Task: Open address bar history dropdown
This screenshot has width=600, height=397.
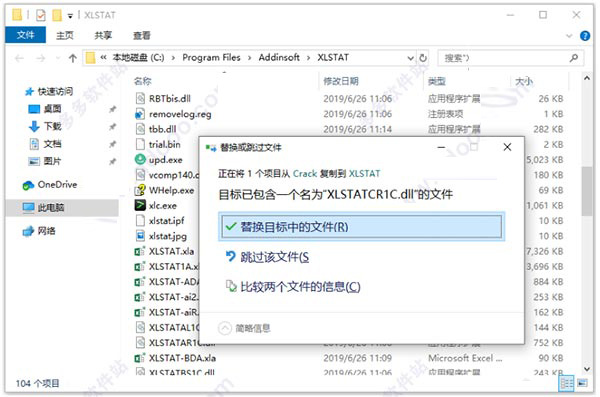Action: (x=411, y=58)
